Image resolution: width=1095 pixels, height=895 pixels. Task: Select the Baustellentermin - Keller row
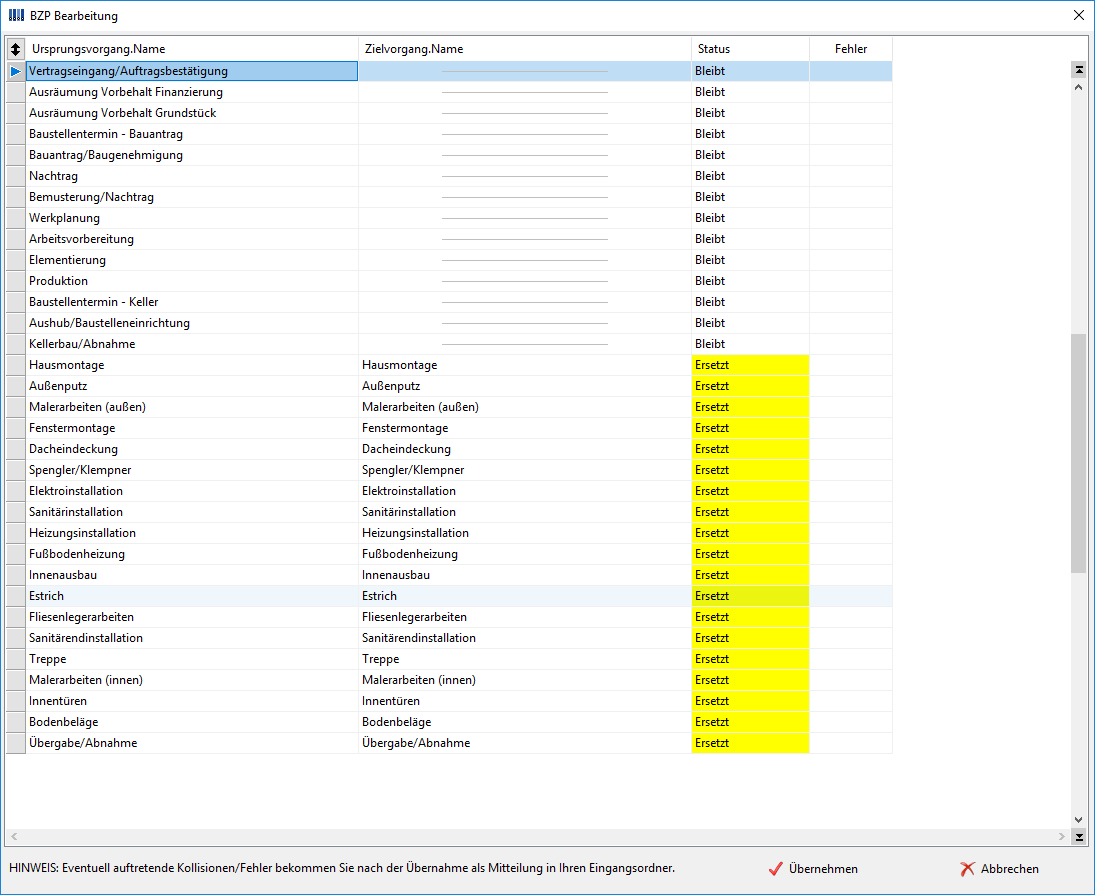tap(449, 302)
